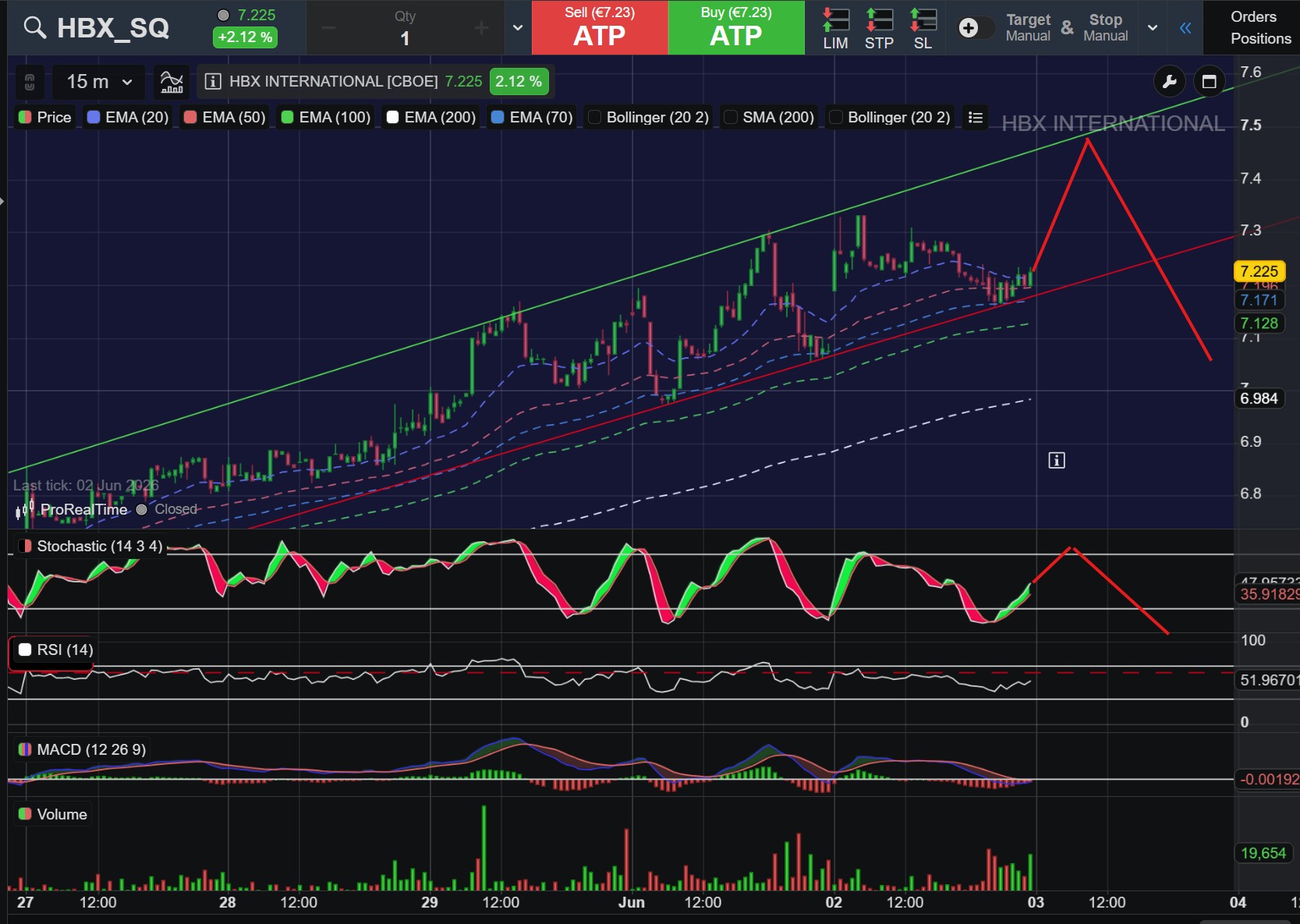Click the quantity field showing 1
This screenshot has width=1300, height=924.
[405, 37]
